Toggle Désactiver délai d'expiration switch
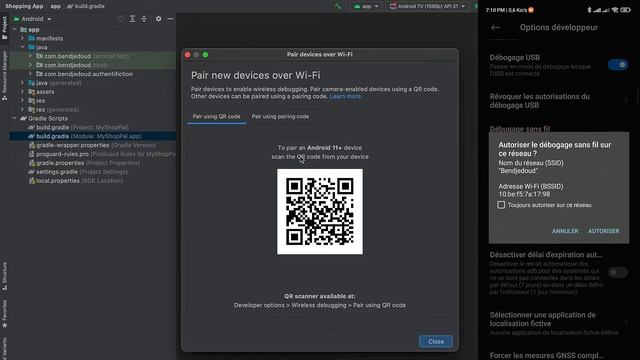 coord(618,272)
